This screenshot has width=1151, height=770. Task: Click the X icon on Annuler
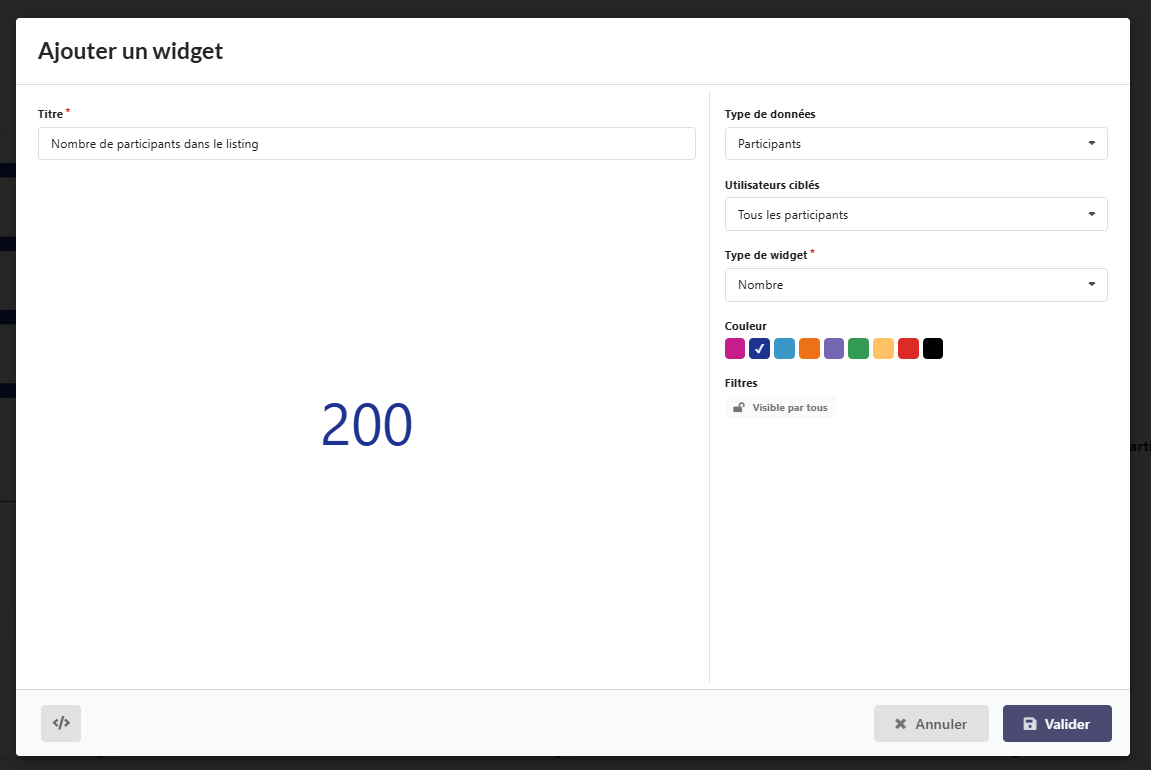coord(900,724)
